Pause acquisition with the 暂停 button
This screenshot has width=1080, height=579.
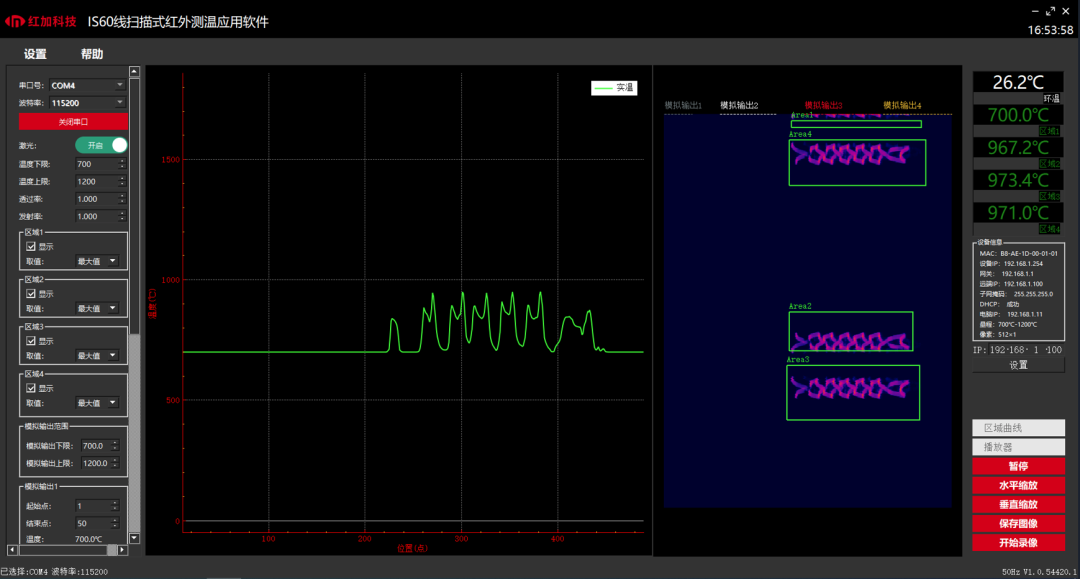pos(1018,467)
